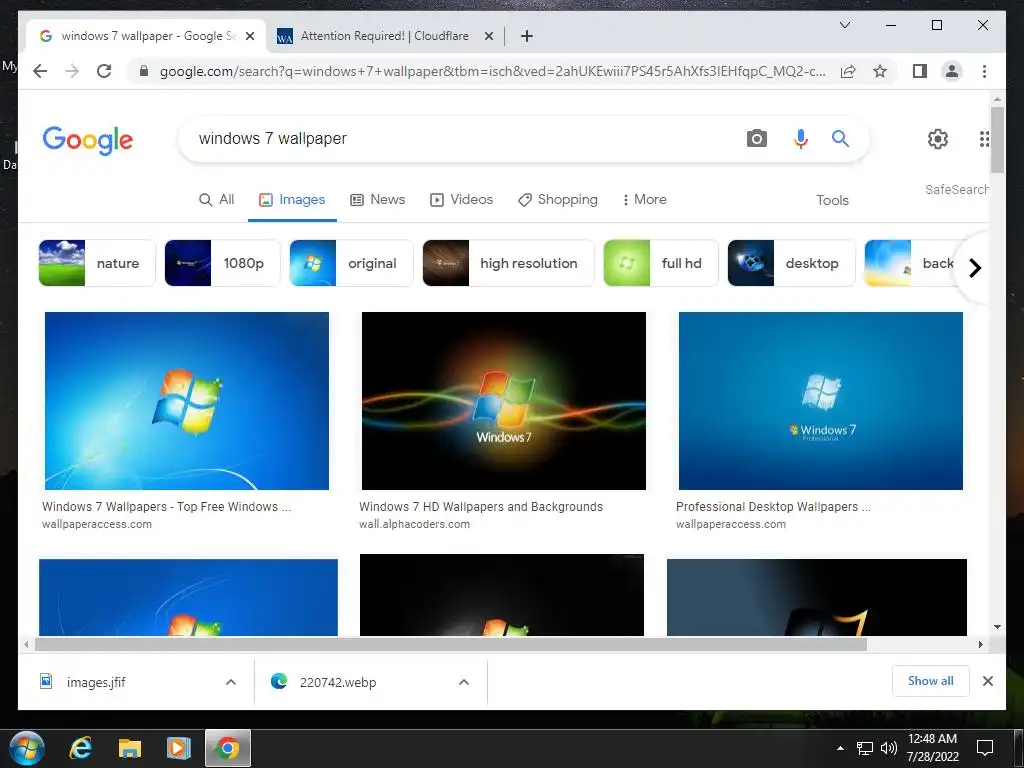Click the horizontal scrollbar thumb
Viewport: 1024px width, 768px height.
[x=451, y=645]
